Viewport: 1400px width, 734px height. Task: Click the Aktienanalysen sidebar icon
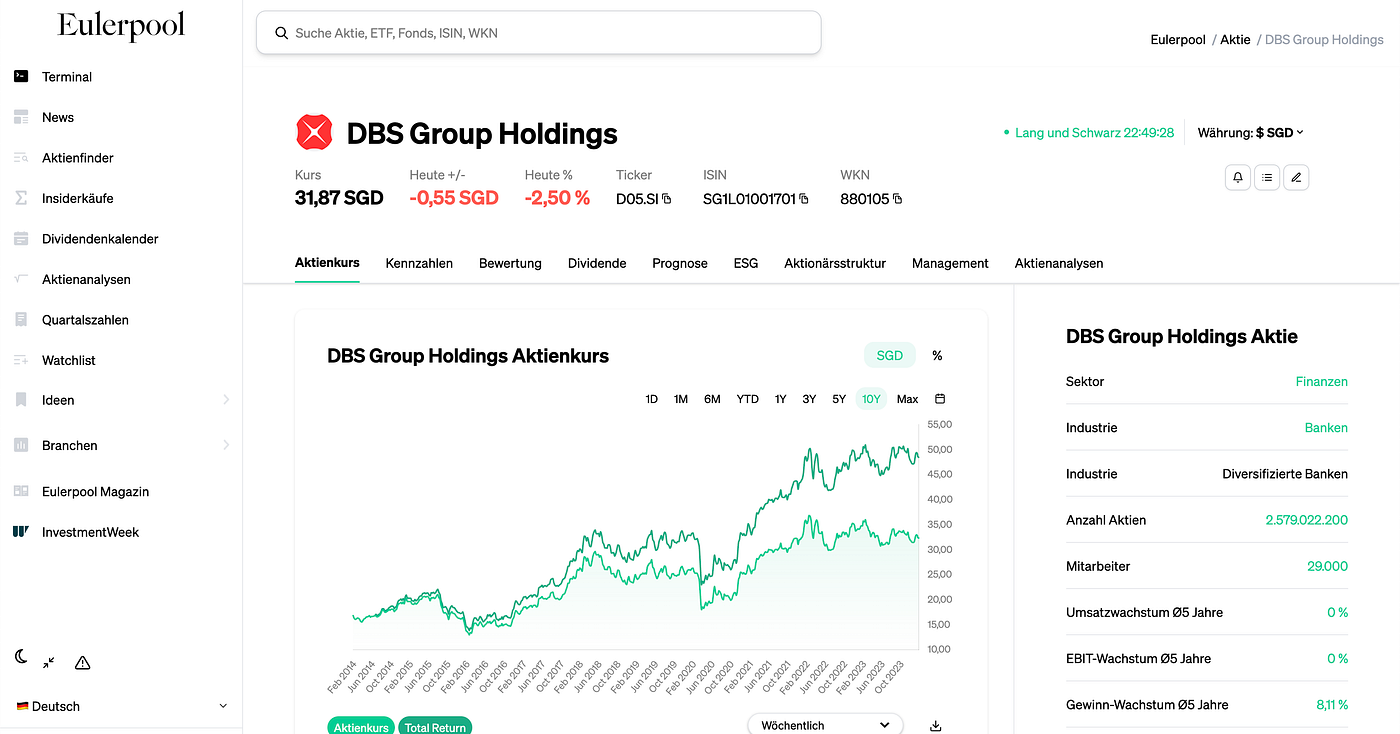(x=21, y=279)
